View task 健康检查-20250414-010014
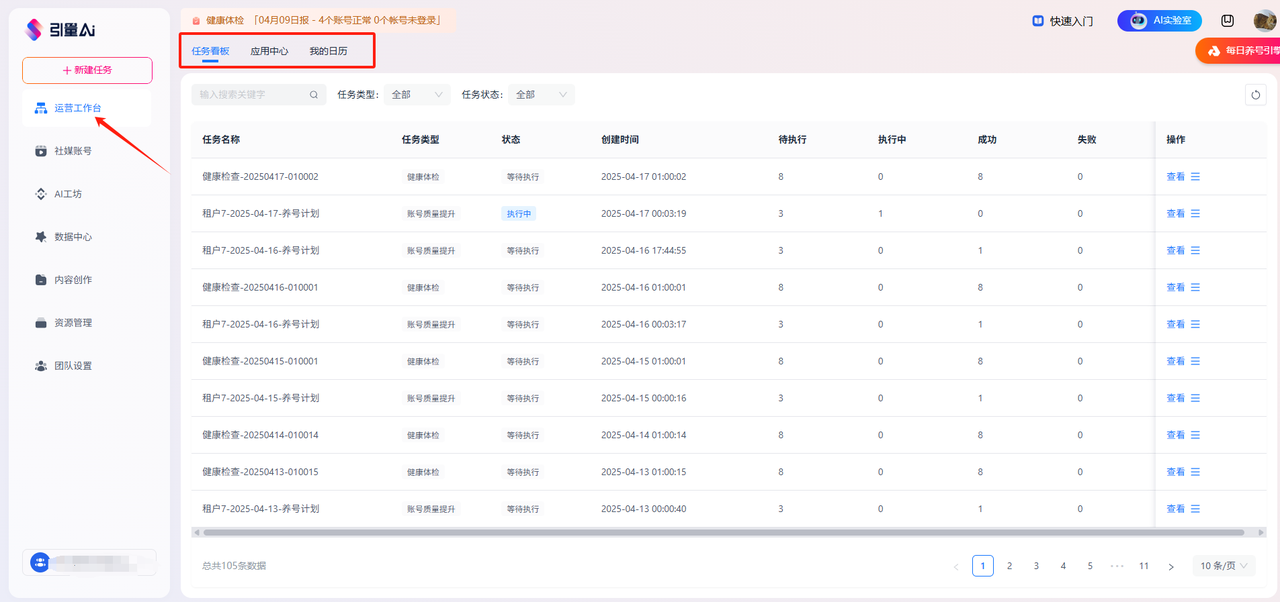 [x=1175, y=436]
